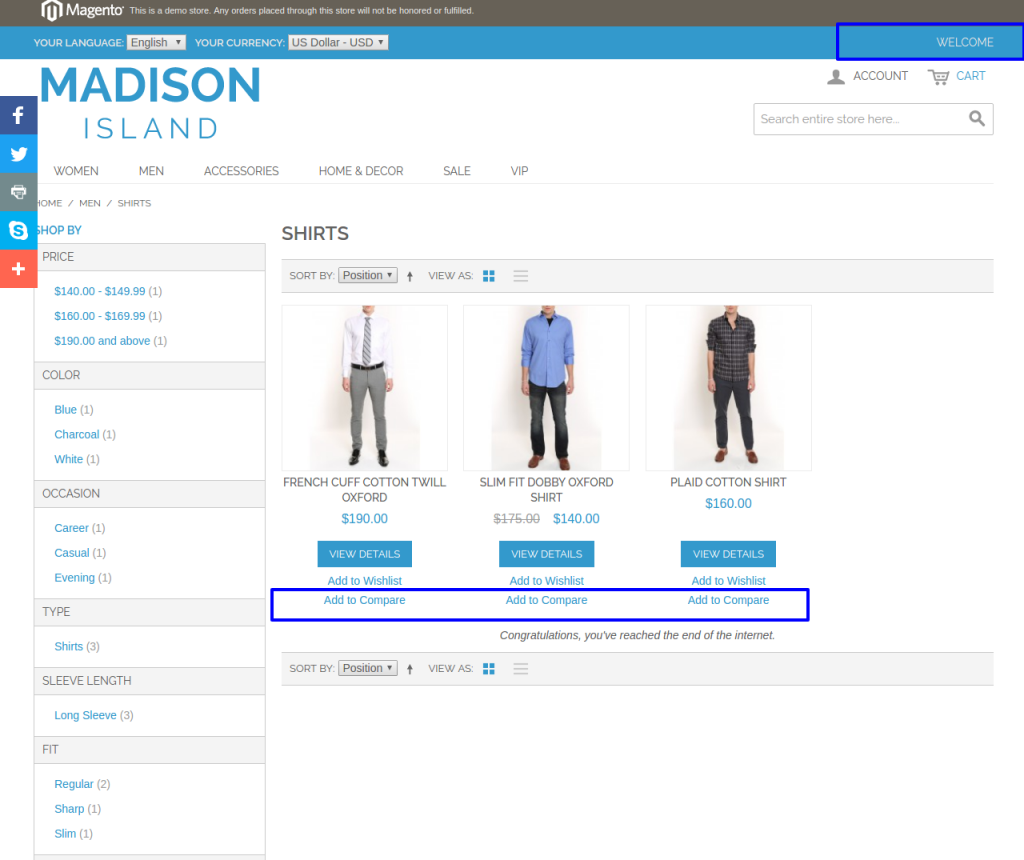Filter by Long Sleeve length

point(86,715)
